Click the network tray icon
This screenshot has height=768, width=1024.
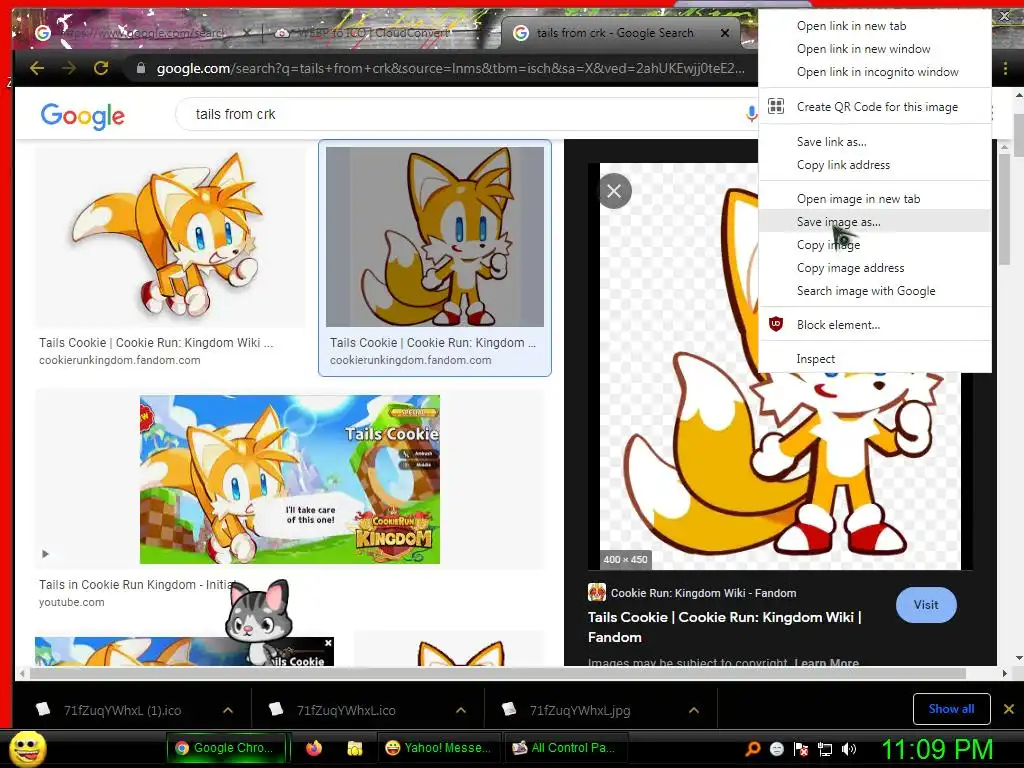click(x=825, y=749)
